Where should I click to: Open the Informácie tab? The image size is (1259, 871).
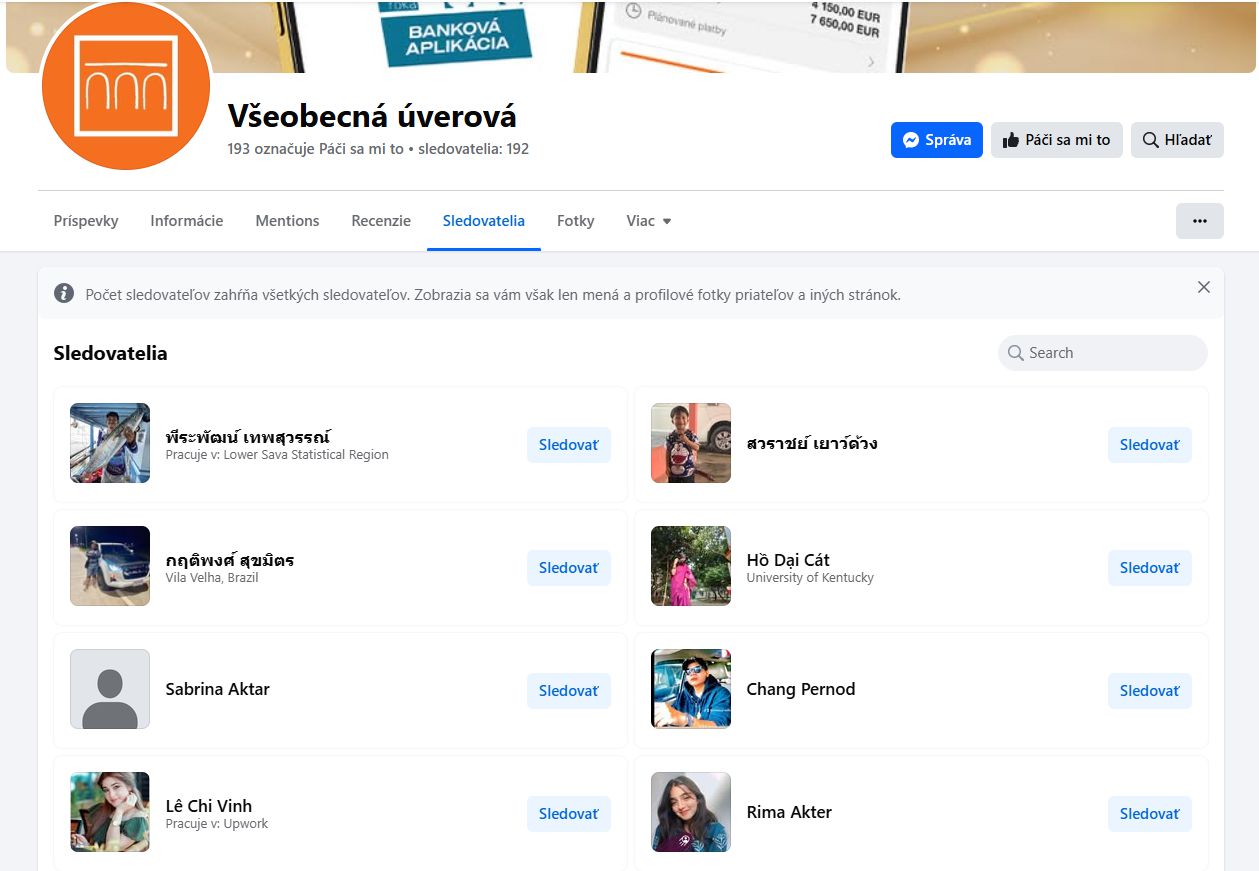187,221
